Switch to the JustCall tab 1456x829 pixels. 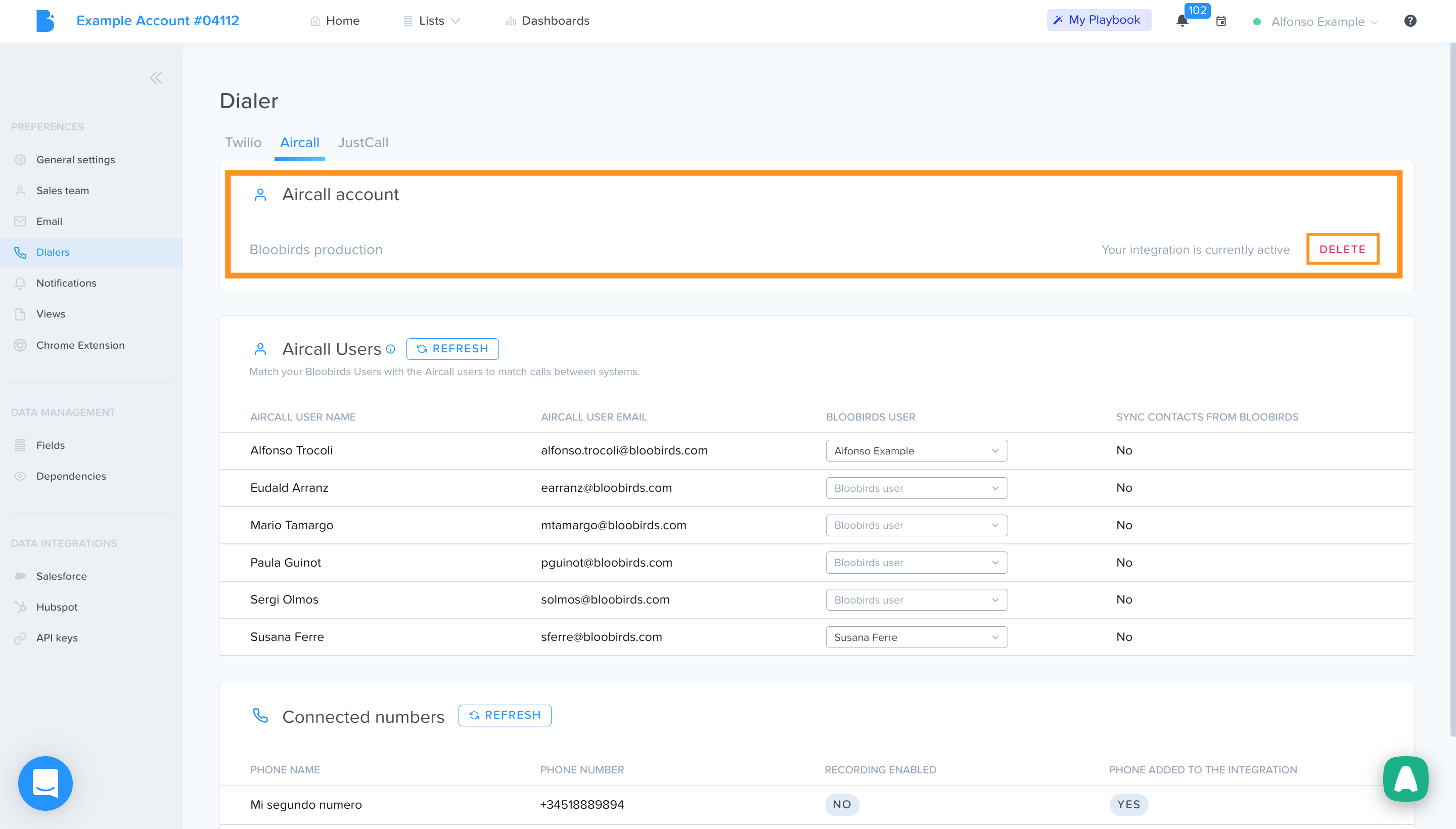[x=363, y=143]
